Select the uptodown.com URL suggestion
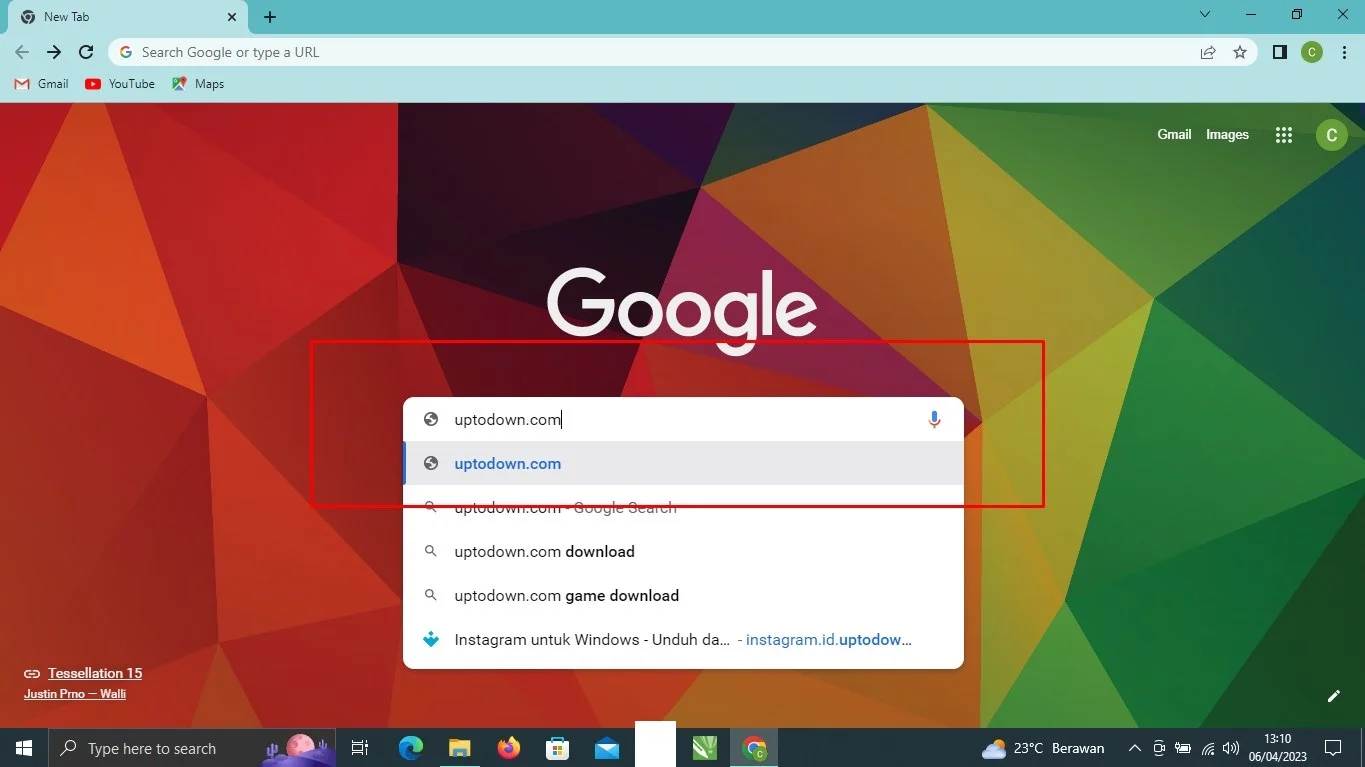Screen dimensions: 1365x767 [x=683, y=463]
